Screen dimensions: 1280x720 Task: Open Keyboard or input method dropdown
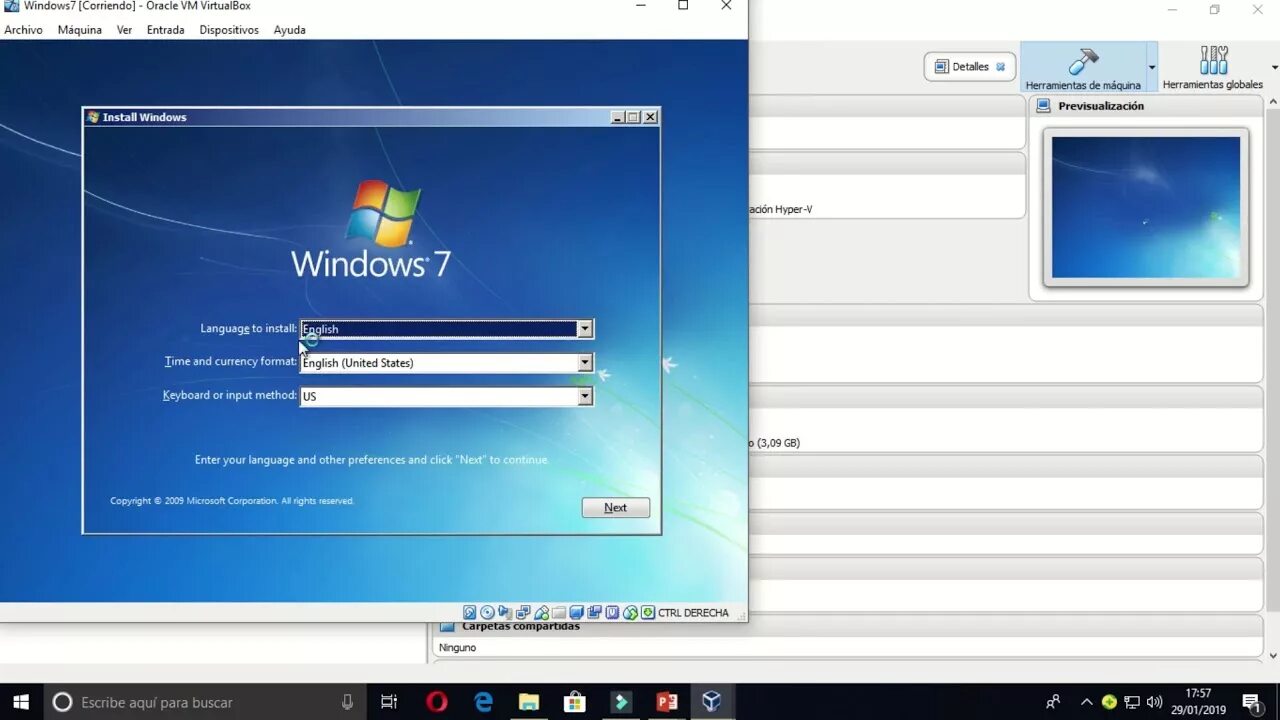point(585,397)
